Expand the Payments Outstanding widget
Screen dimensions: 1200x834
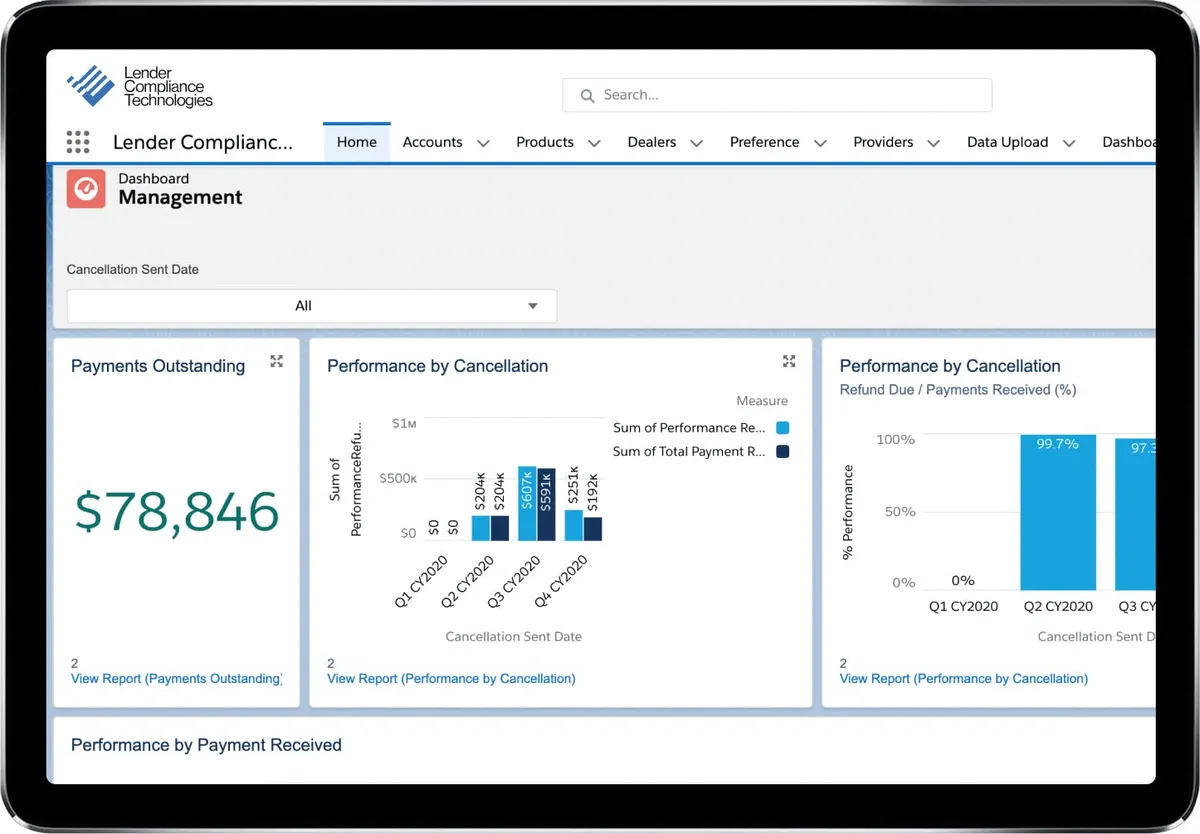coord(277,362)
